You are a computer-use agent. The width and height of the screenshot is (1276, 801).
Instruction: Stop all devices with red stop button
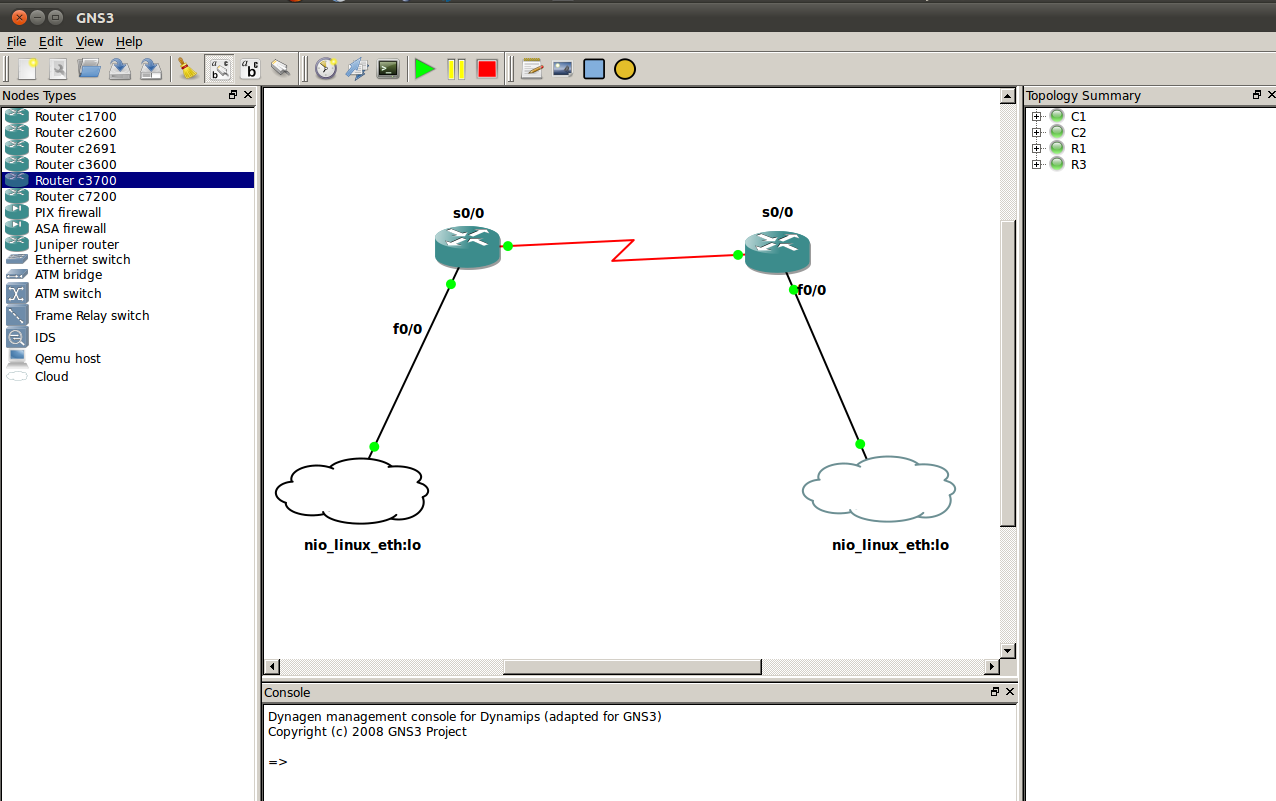[x=487, y=69]
